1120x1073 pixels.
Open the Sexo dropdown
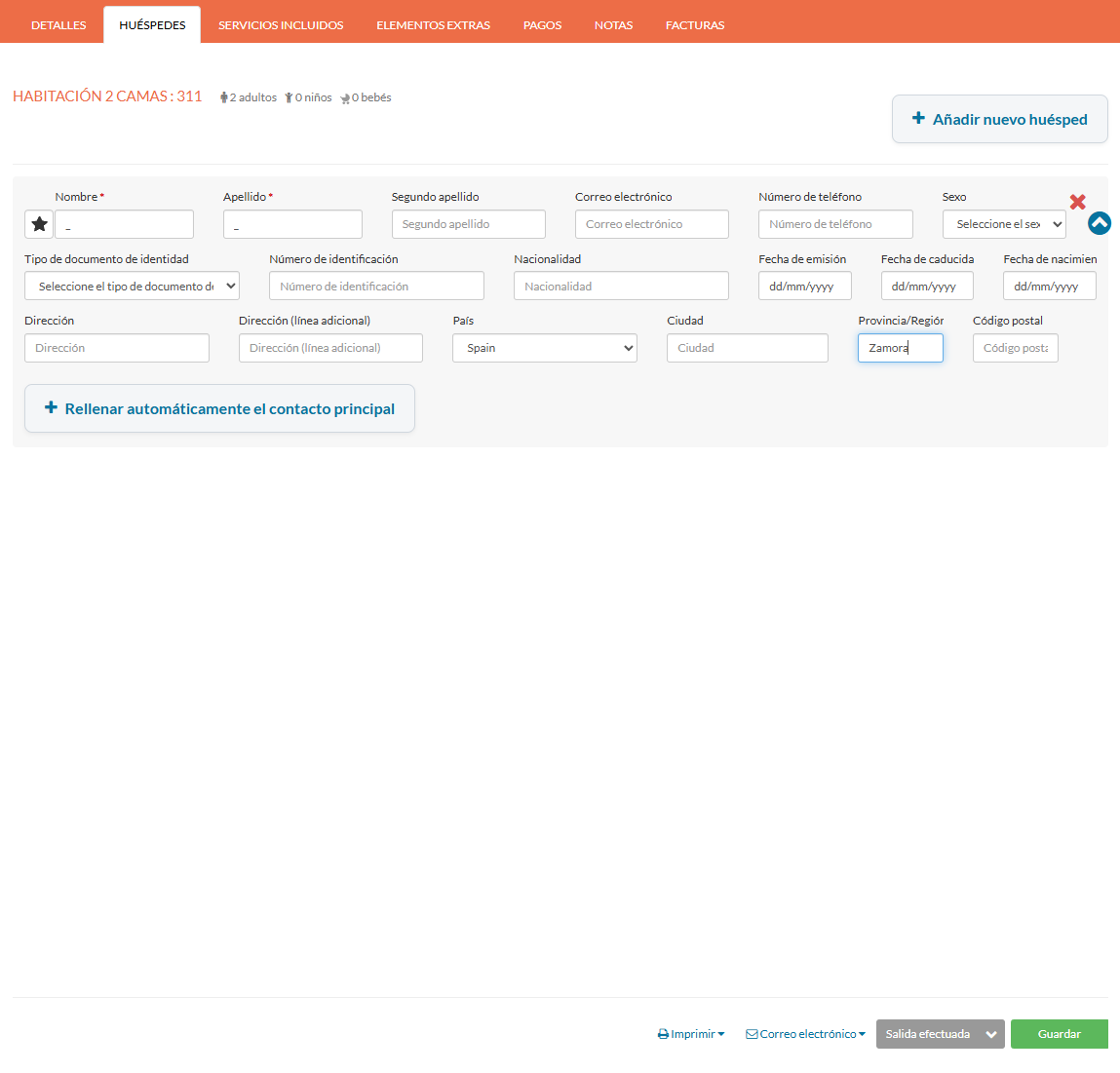[1003, 224]
